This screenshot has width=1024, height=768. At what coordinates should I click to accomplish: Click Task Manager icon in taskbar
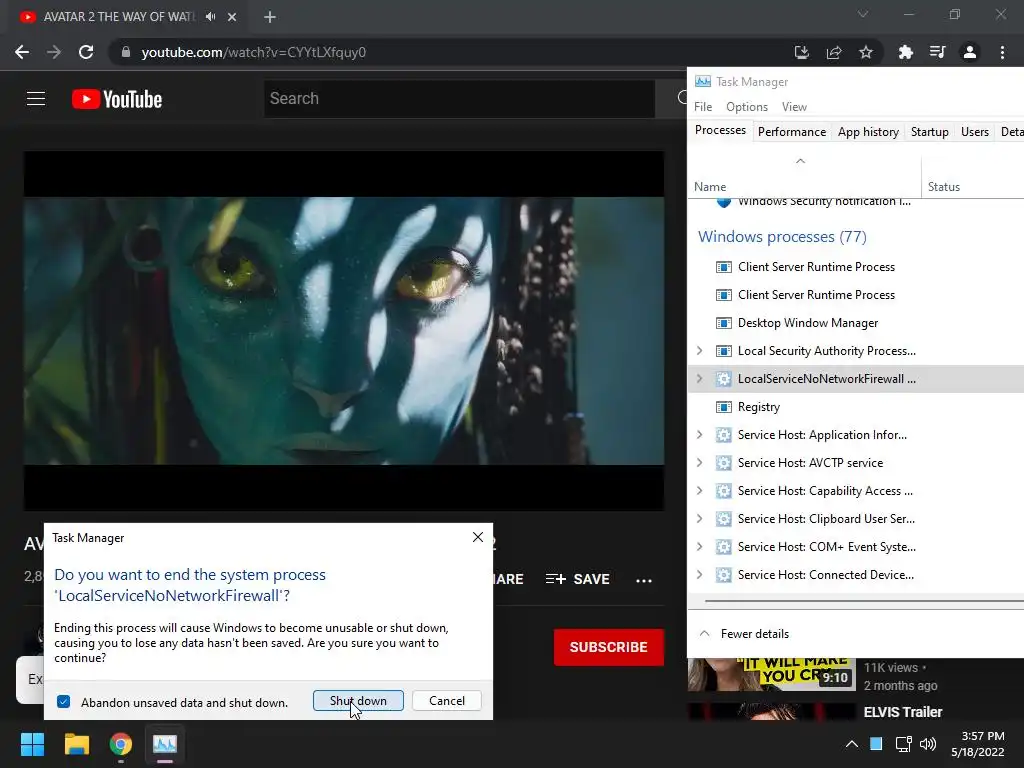tap(165, 744)
